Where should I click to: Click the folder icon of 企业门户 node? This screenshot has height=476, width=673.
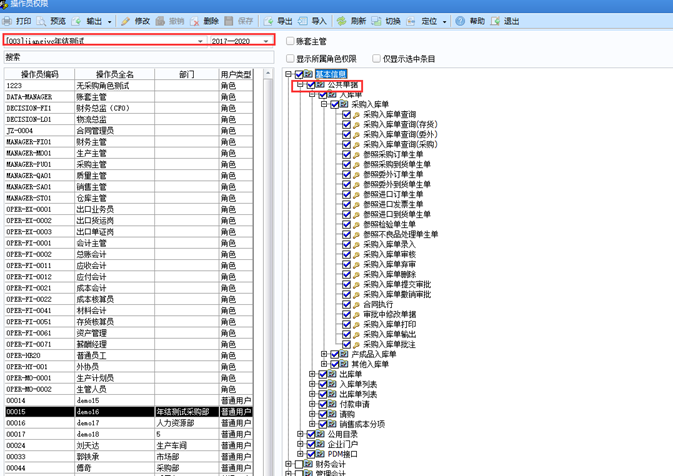320,444
